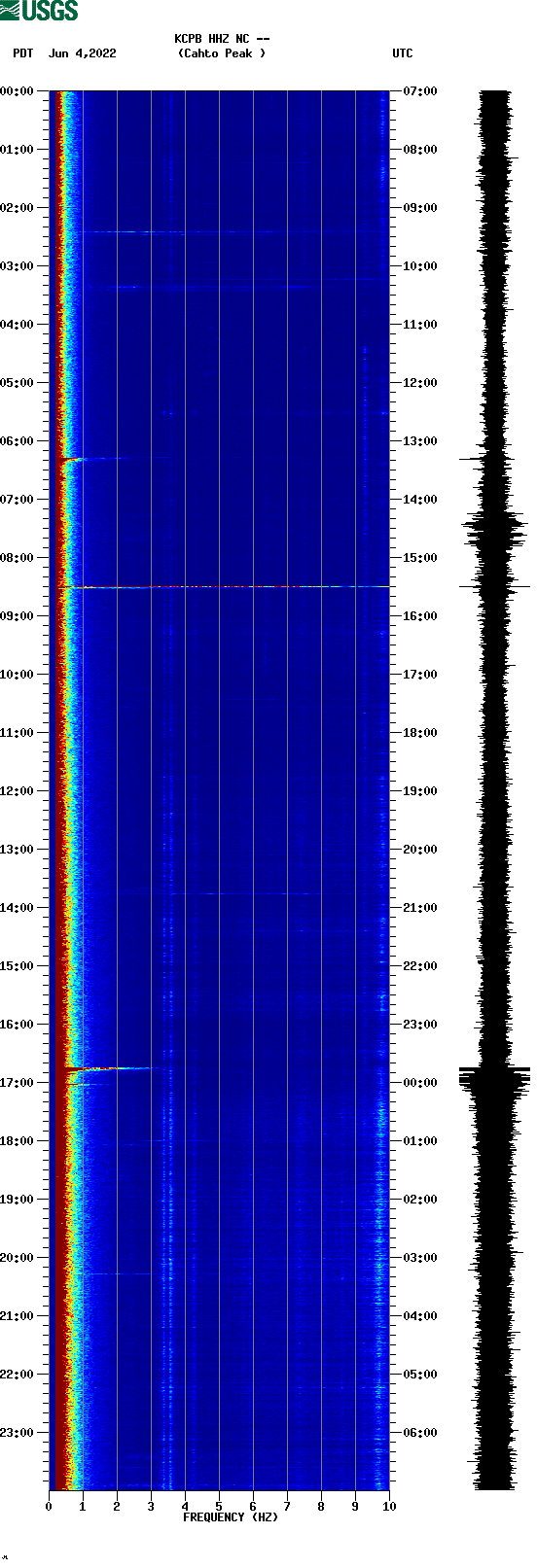Click the 10:00 PDT time label
Viewport: 537px width, 1568px height.
18,675
